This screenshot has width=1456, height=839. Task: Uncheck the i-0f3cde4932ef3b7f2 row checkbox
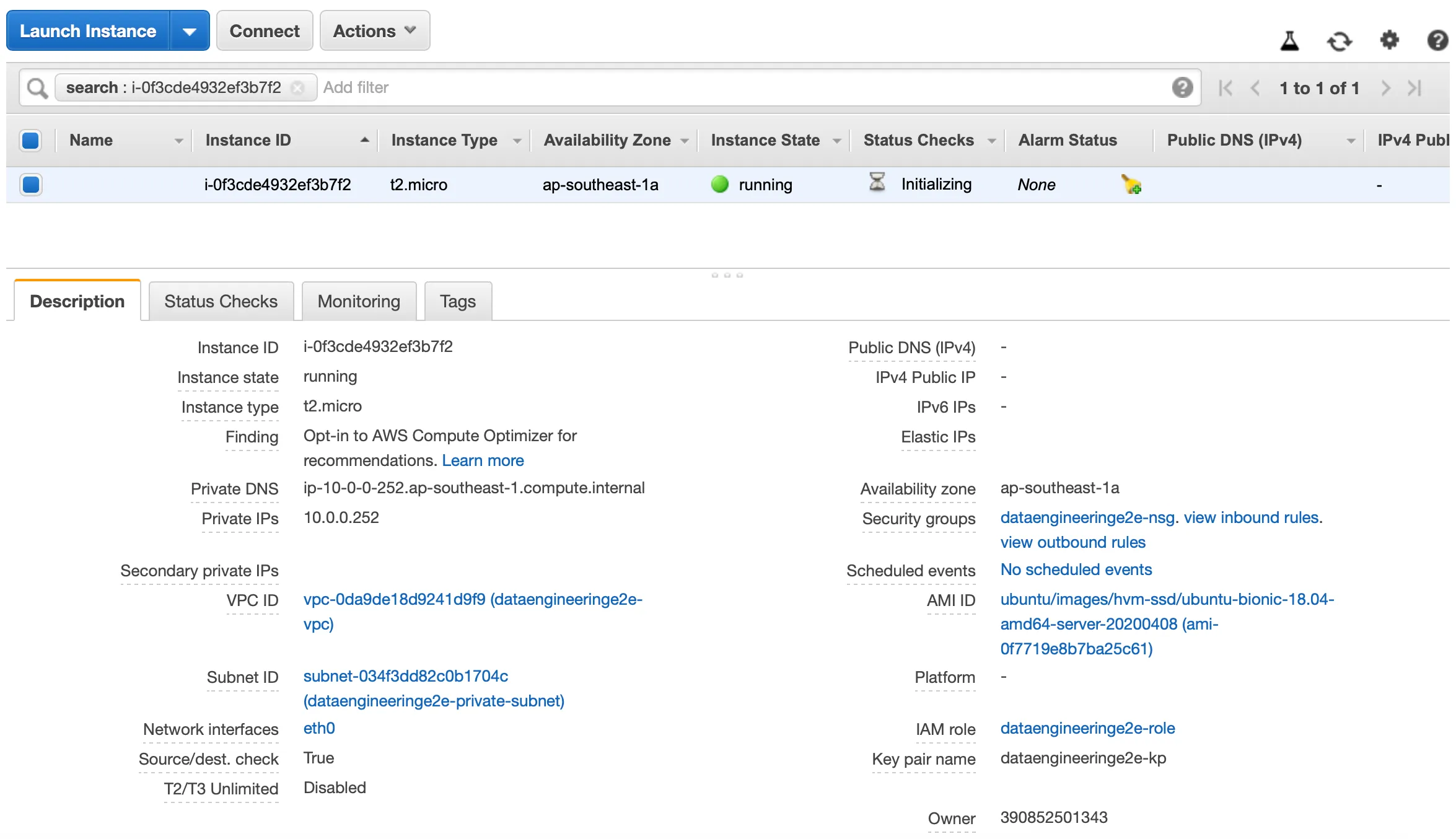[x=30, y=185]
